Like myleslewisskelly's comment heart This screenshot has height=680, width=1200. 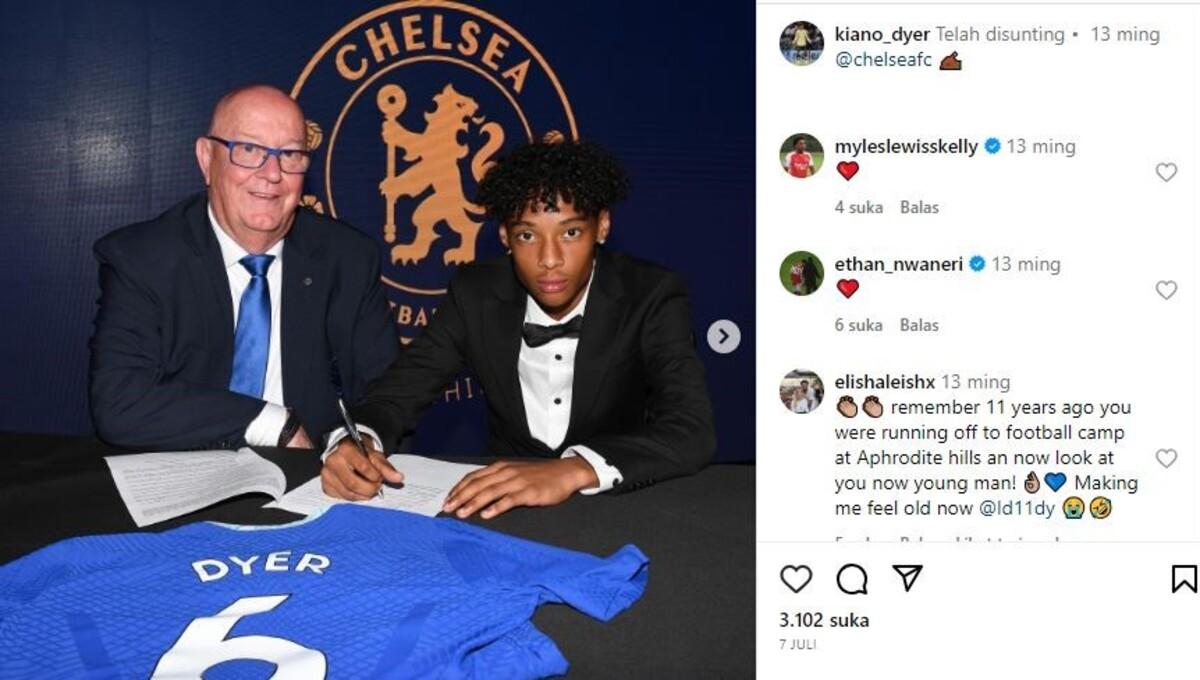pos(1166,172)
